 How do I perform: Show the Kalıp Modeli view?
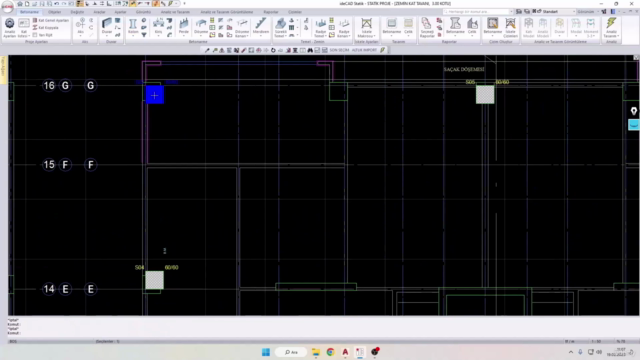(x=529, y=28)
